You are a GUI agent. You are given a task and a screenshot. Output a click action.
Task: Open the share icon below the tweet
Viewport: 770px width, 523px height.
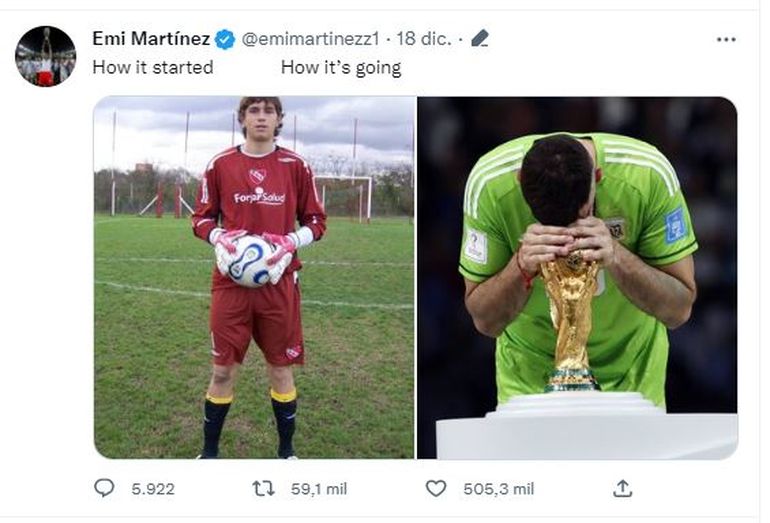[622, 488]
